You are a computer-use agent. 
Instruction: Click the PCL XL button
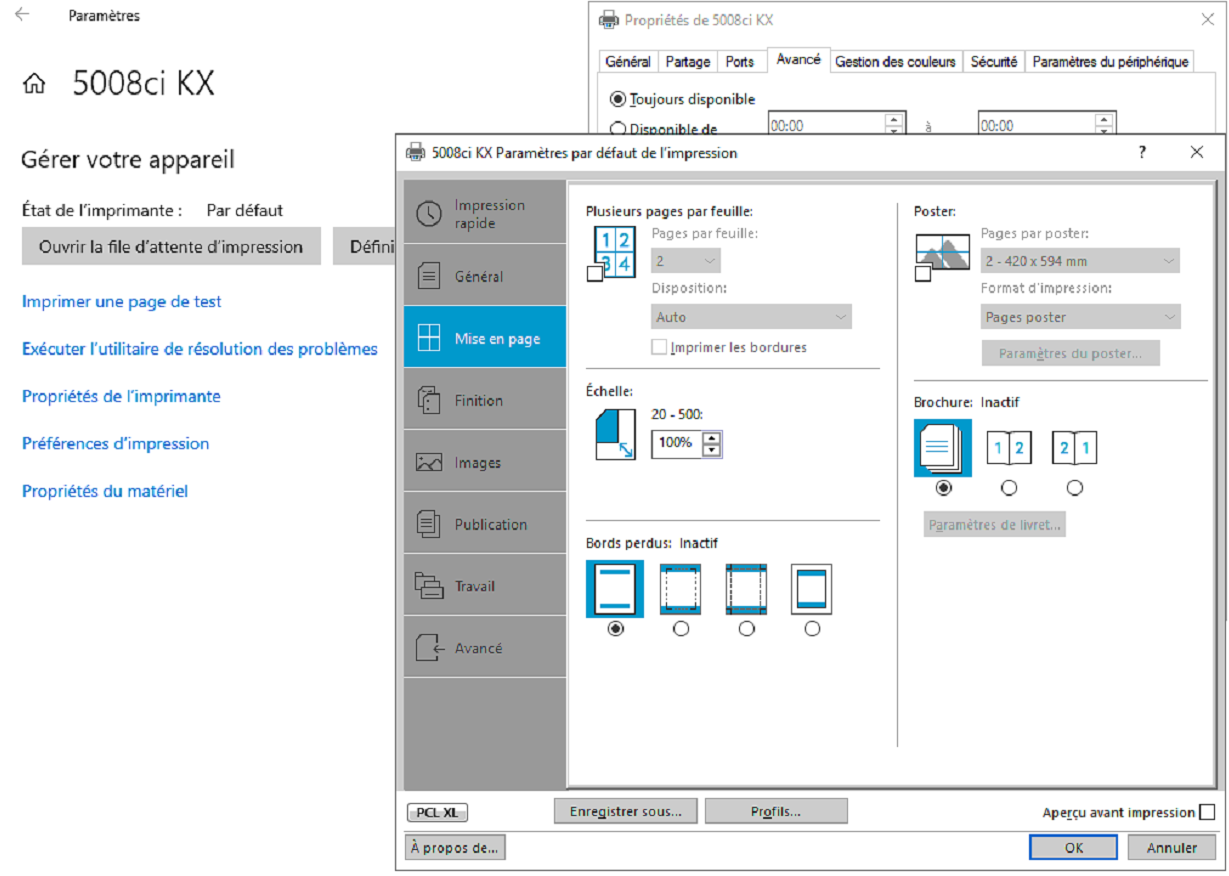point(437,813)
